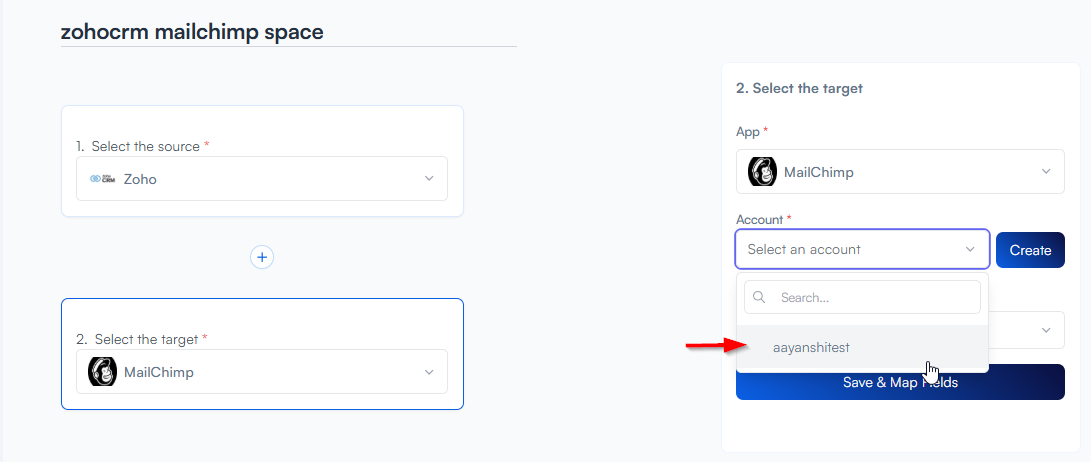Click the Zoho CRM logo in source field
1091x462 pixels.
pos(102,179)
